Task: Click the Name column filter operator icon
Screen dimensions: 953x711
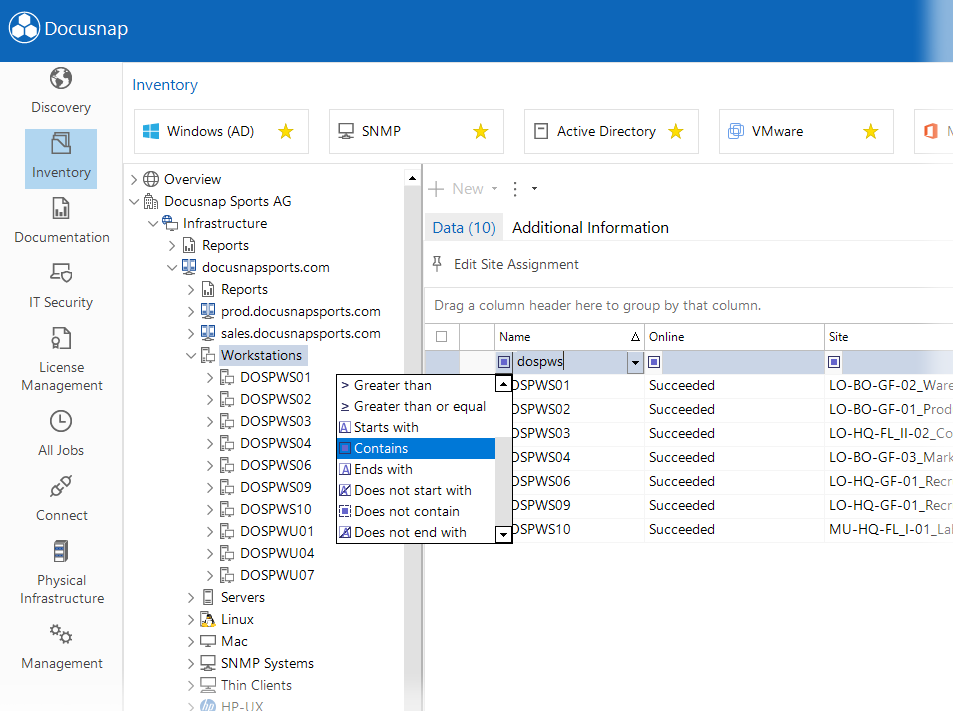Action: pyautogui.click(x=504, y=362)
